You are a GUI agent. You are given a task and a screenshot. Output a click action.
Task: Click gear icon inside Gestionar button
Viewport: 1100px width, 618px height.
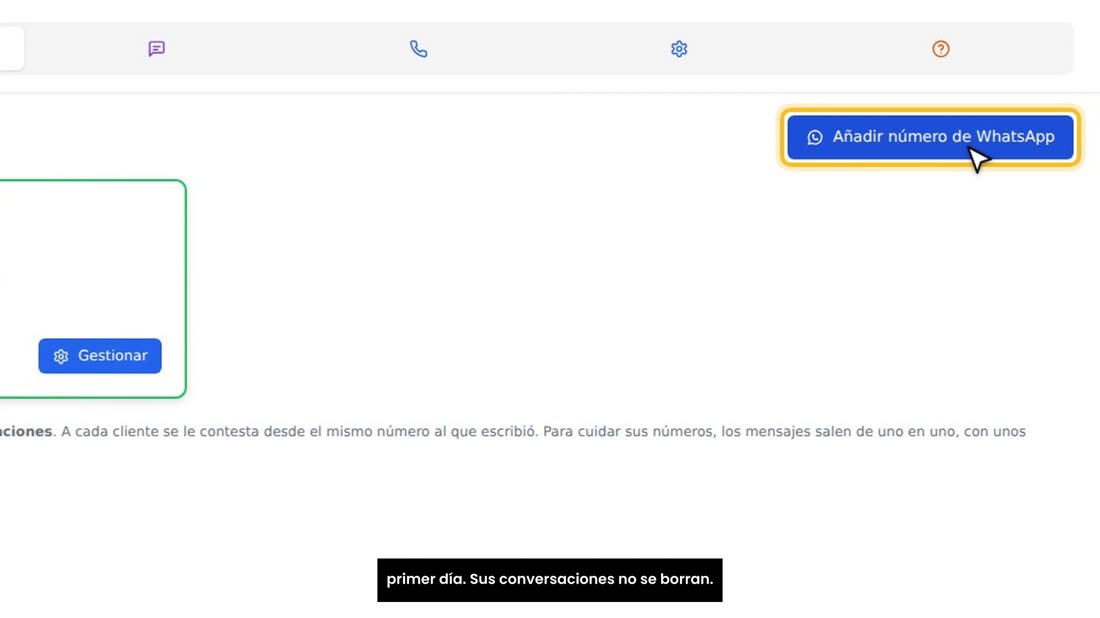coord(61,356)
